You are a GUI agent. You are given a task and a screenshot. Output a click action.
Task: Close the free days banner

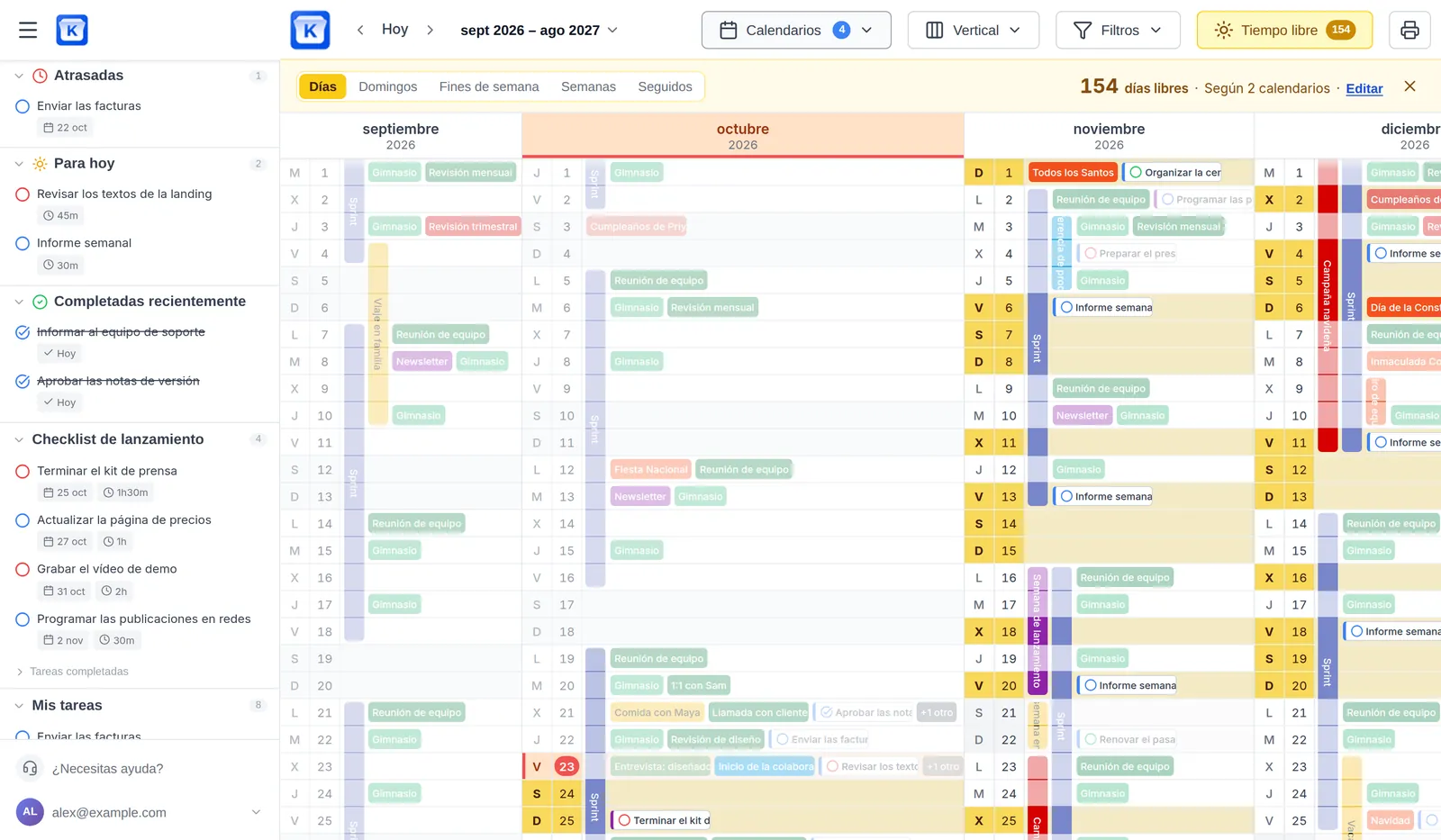pyautogui.click(x=1409, y=86)
